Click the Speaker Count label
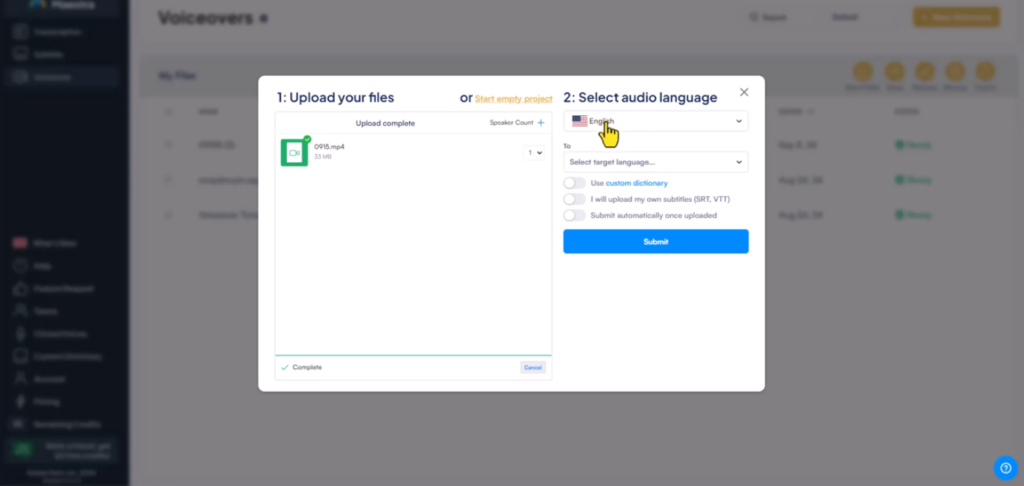Viewport: 1024px width, 486px height. [511, 122]
